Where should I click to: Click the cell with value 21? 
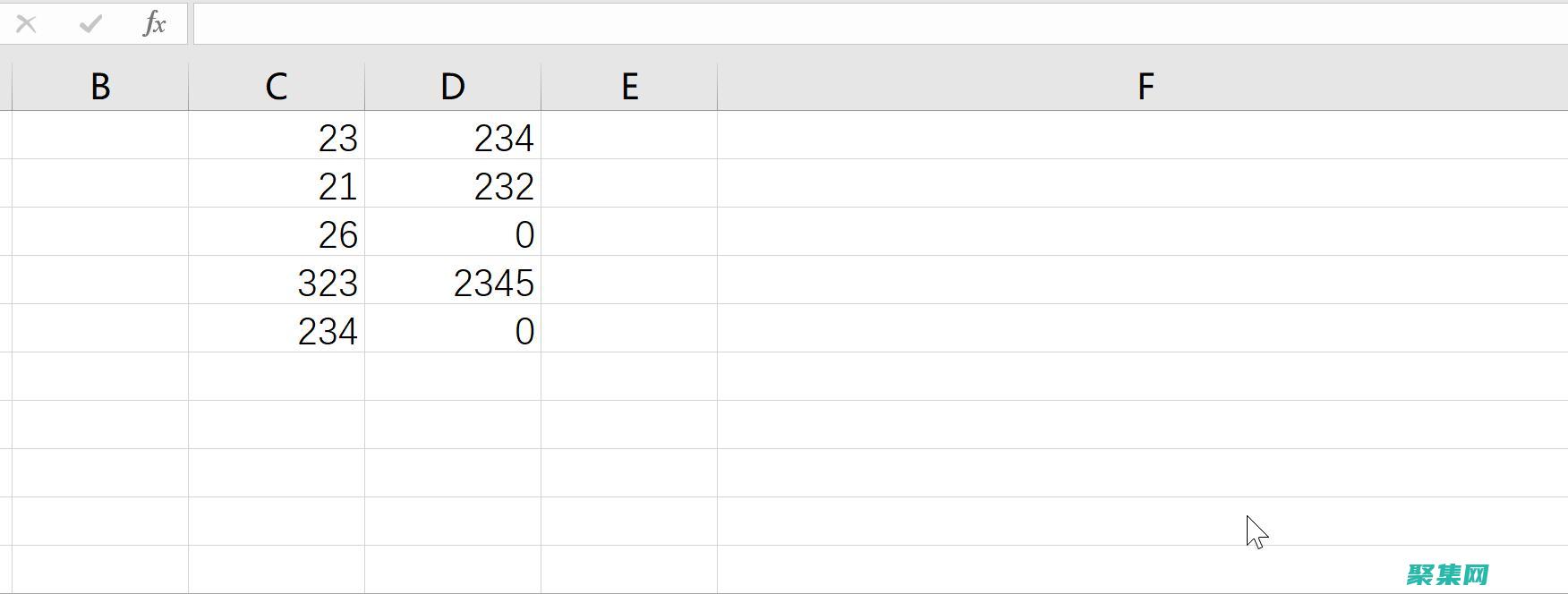[277, 184]
